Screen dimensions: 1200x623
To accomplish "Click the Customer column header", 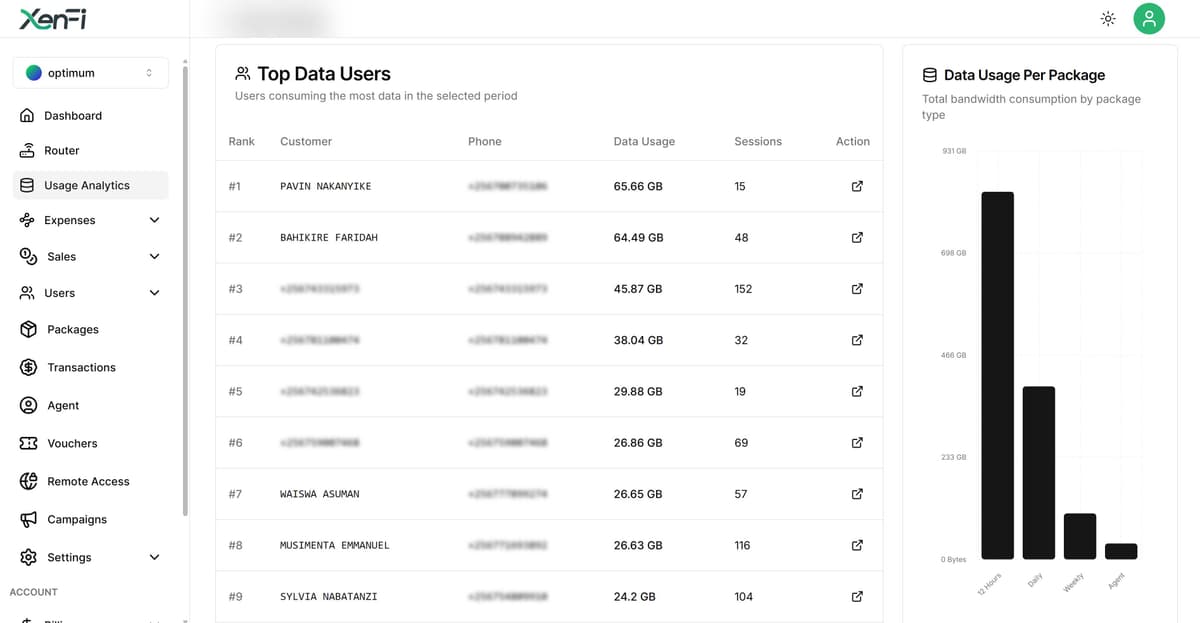I will point(306,142).
